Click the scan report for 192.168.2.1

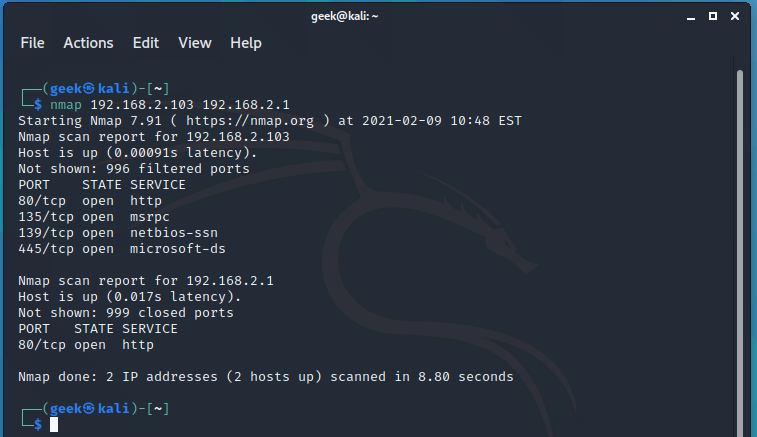tap(146, 281)
